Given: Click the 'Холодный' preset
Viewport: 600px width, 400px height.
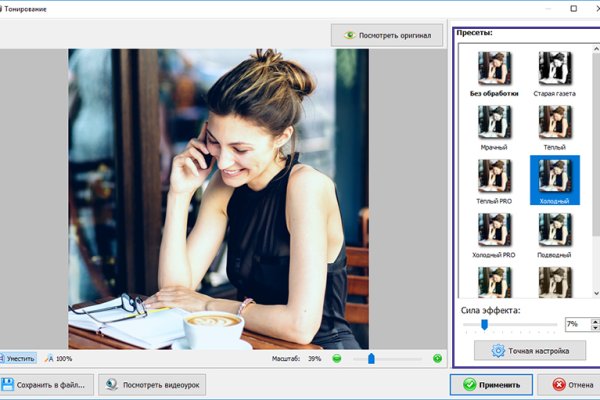Looking at the screenshot, I should 555,176.
